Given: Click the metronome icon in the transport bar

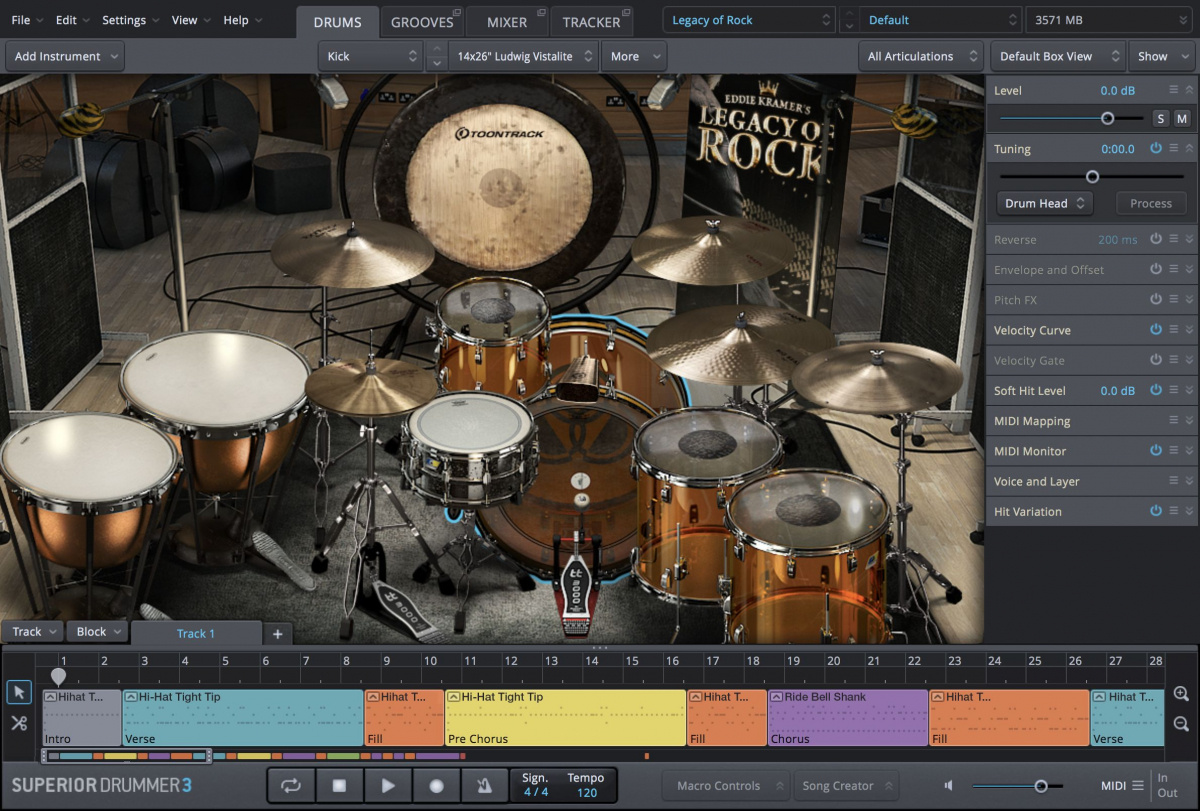Looking at the screenshot, I should click(485, 785).
